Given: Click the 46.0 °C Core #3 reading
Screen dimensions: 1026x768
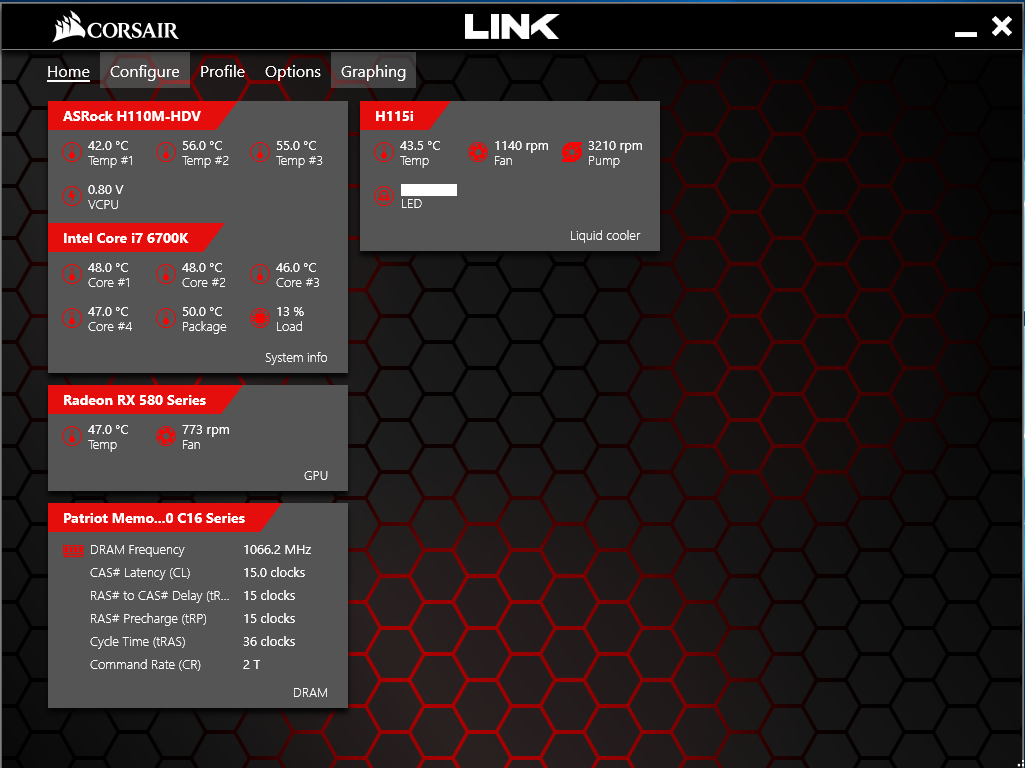Looking at the screenshot, I should click(x=296, y=268).
